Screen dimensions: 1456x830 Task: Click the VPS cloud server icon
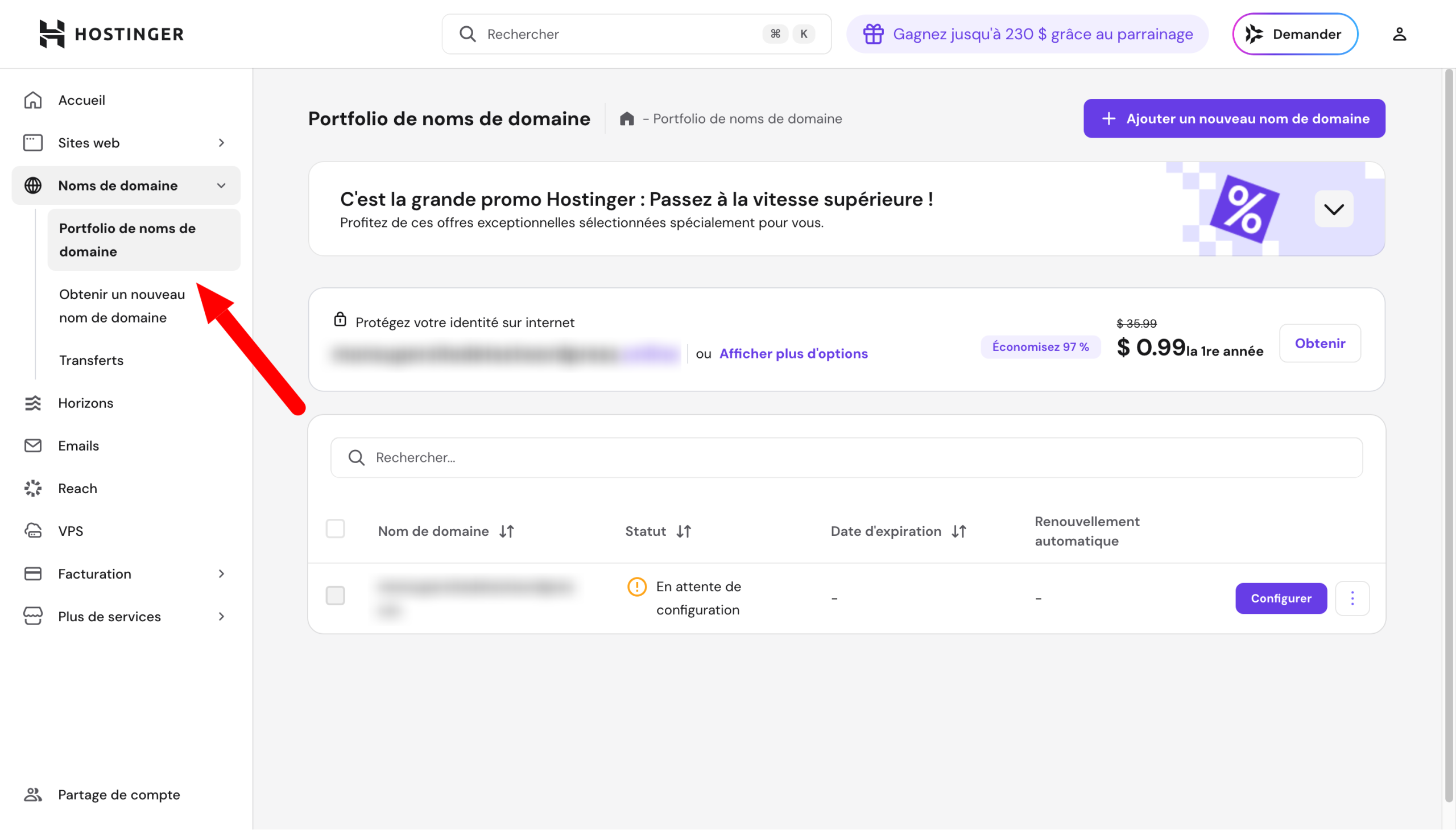(x=33, y=531)
